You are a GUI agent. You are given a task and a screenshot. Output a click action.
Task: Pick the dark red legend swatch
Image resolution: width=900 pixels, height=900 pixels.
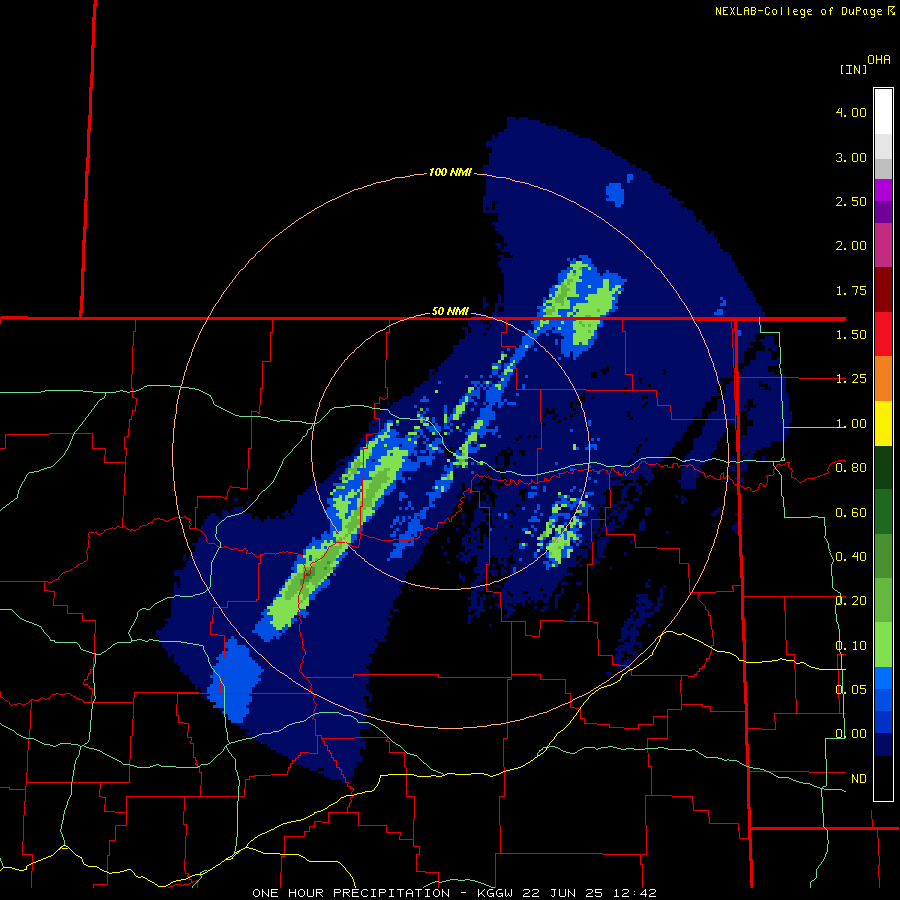coord(883,290)
